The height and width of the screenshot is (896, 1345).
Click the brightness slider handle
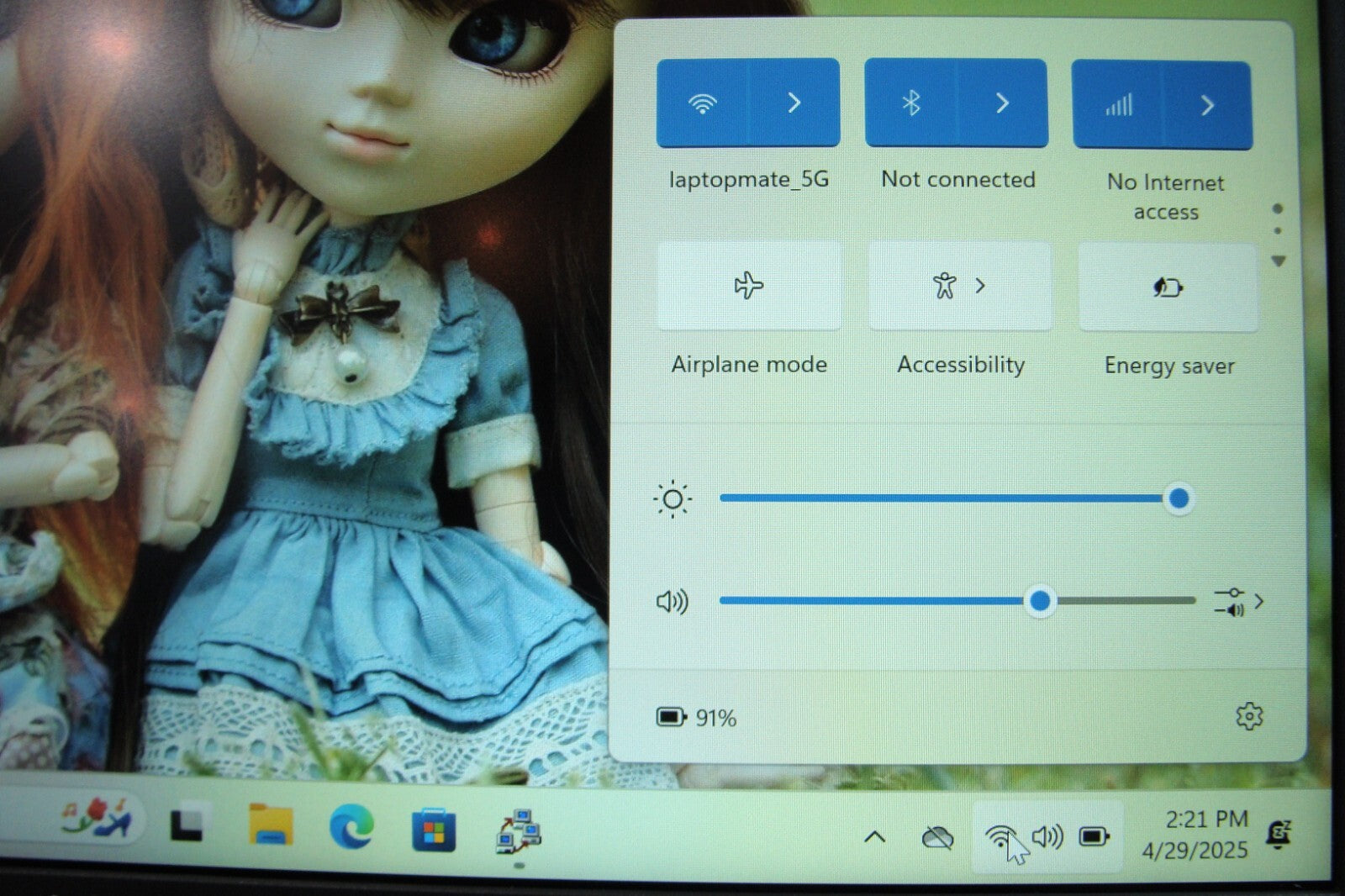(1179, 499)
